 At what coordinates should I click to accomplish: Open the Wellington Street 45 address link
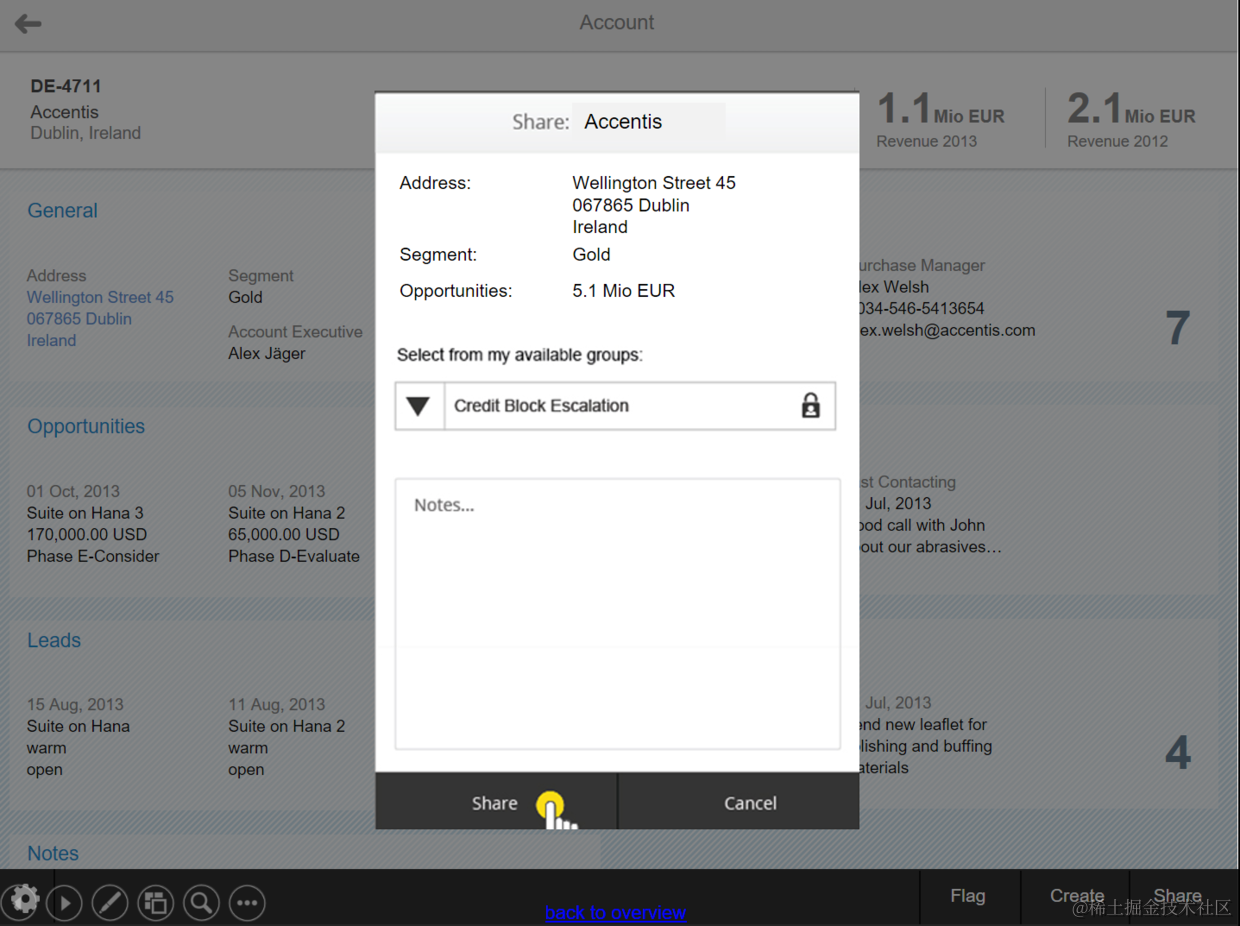(100, 297)
